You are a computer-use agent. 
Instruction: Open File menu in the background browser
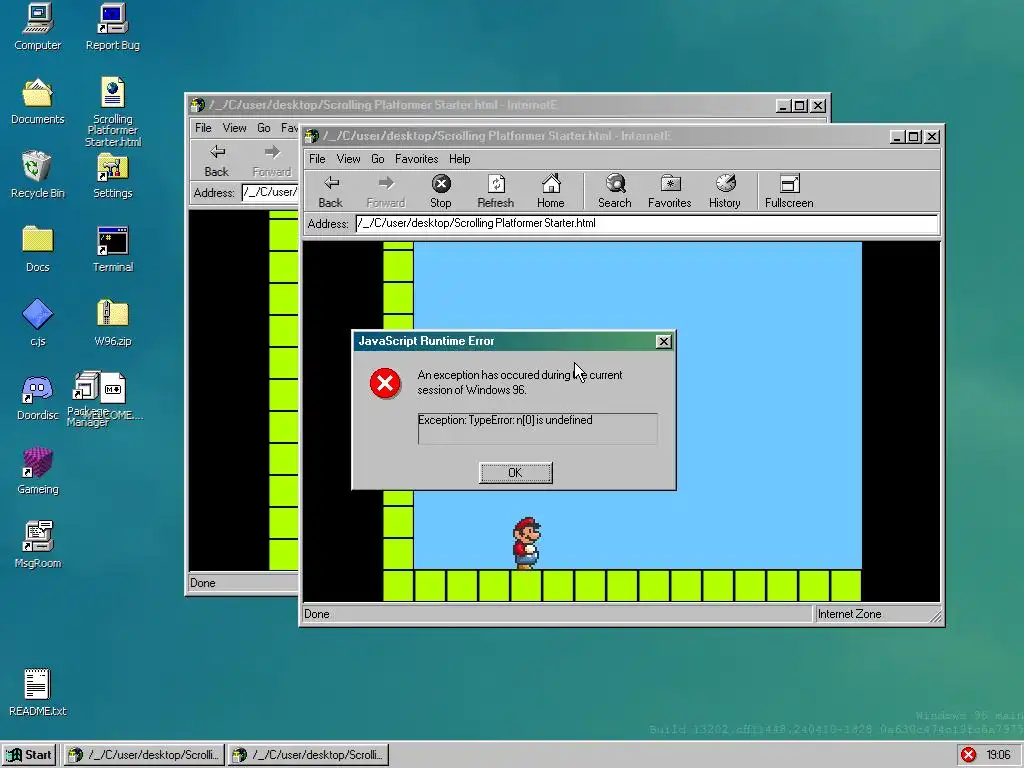[x=203, y=127]
